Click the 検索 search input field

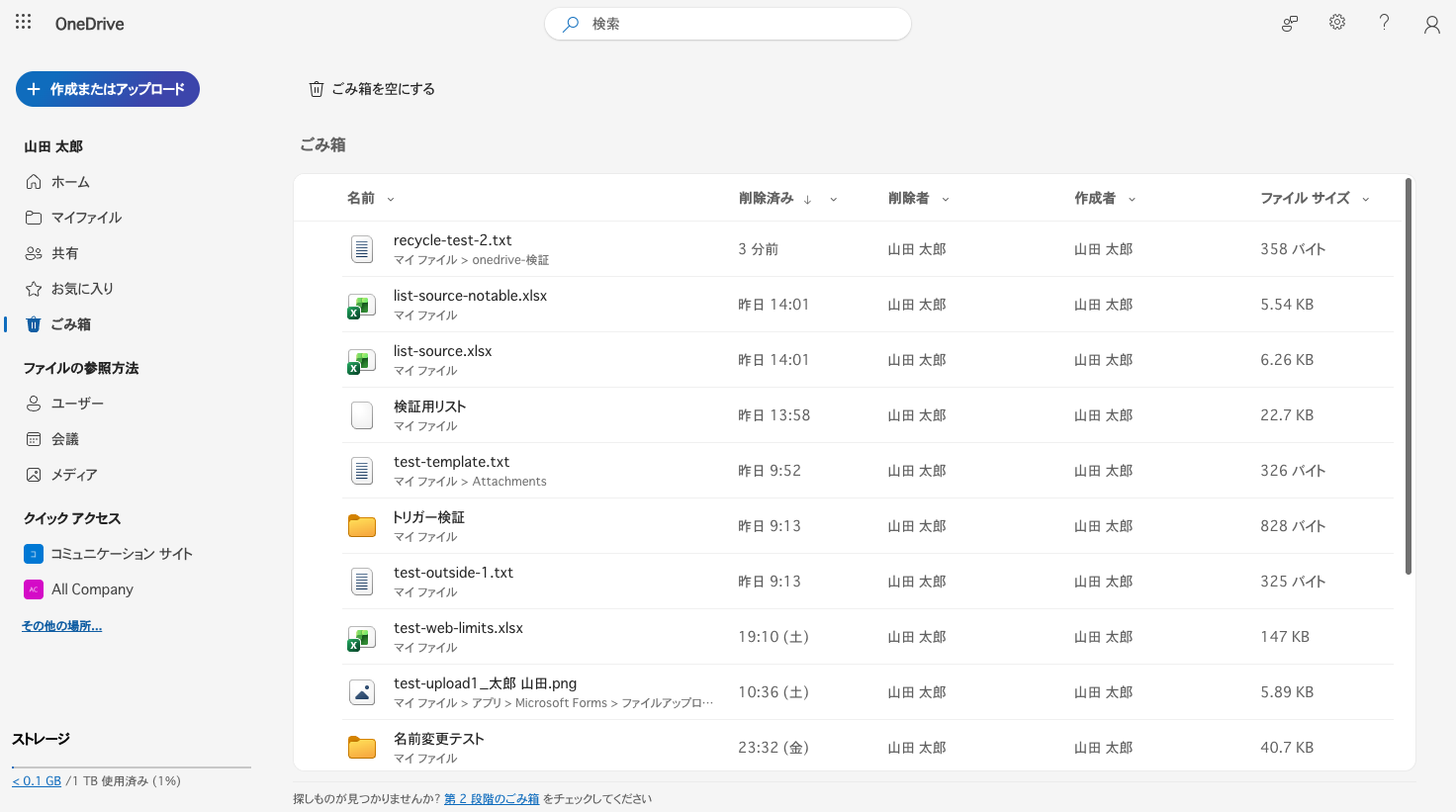click(x=728, y=24)
